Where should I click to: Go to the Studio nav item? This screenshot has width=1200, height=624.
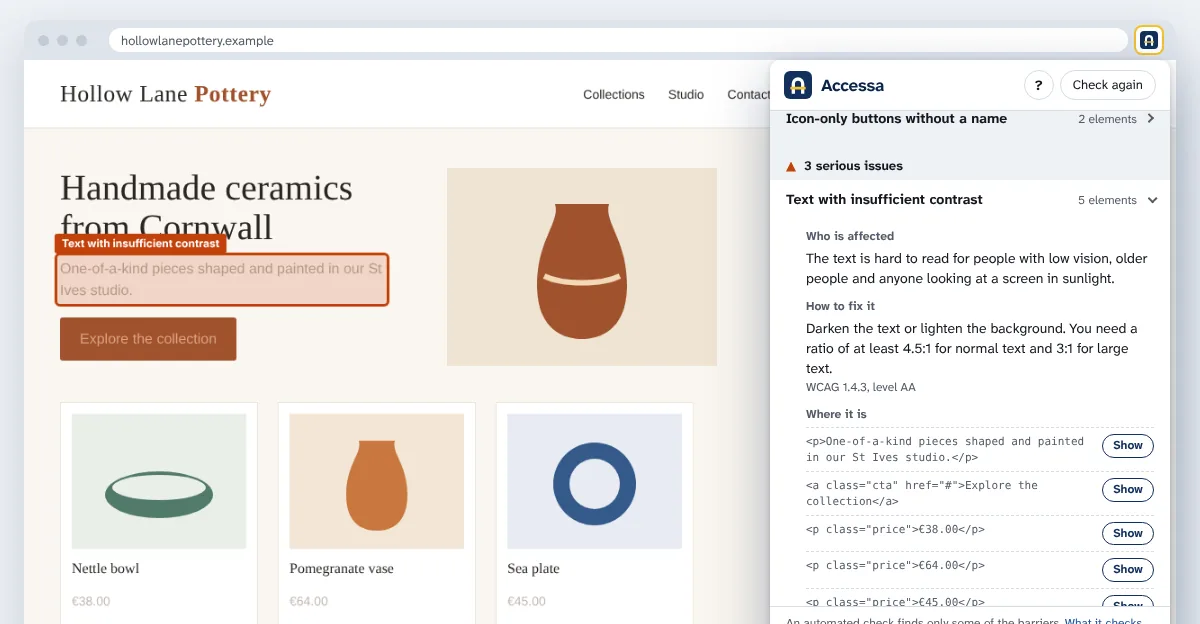[x=686, y=95]
